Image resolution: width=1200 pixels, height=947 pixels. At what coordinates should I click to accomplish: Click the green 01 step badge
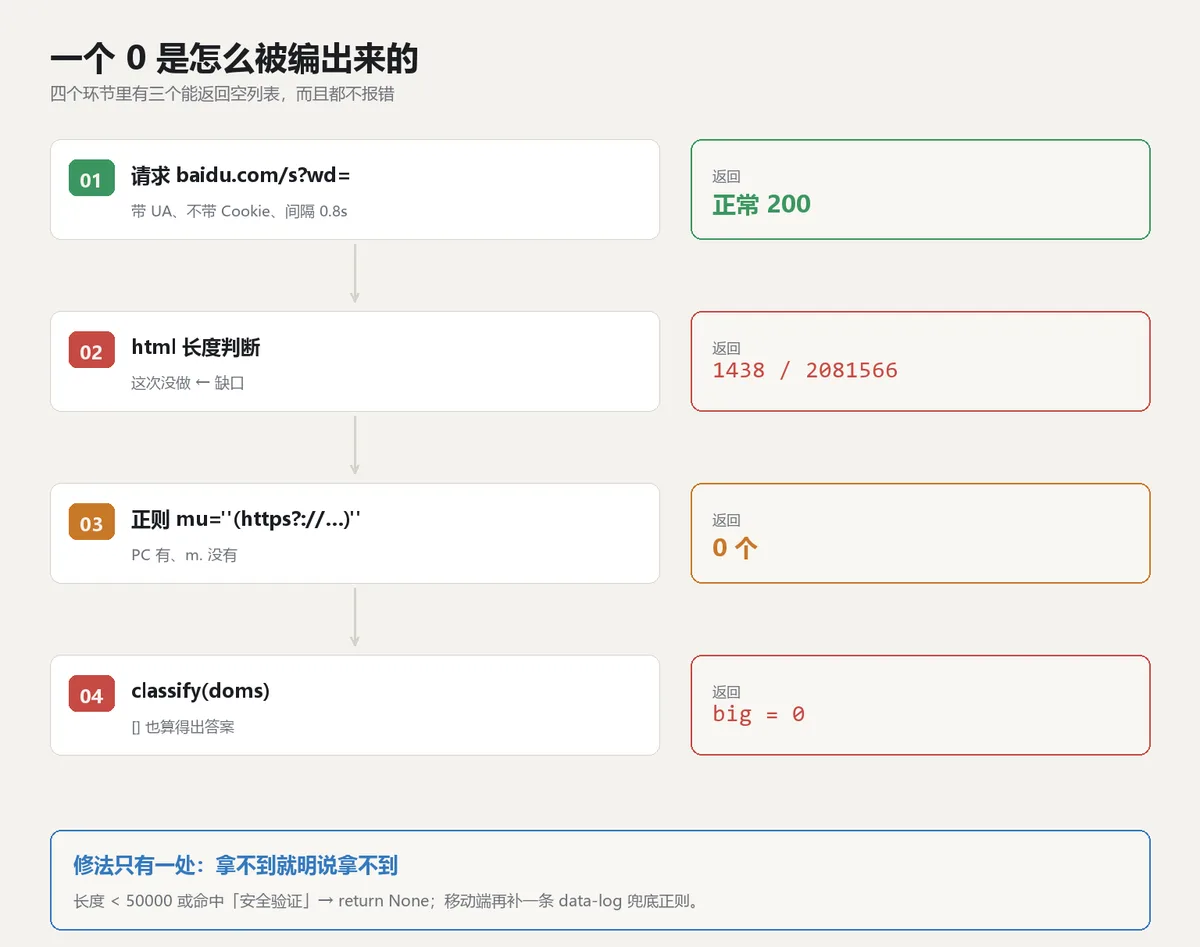point(91,179)
